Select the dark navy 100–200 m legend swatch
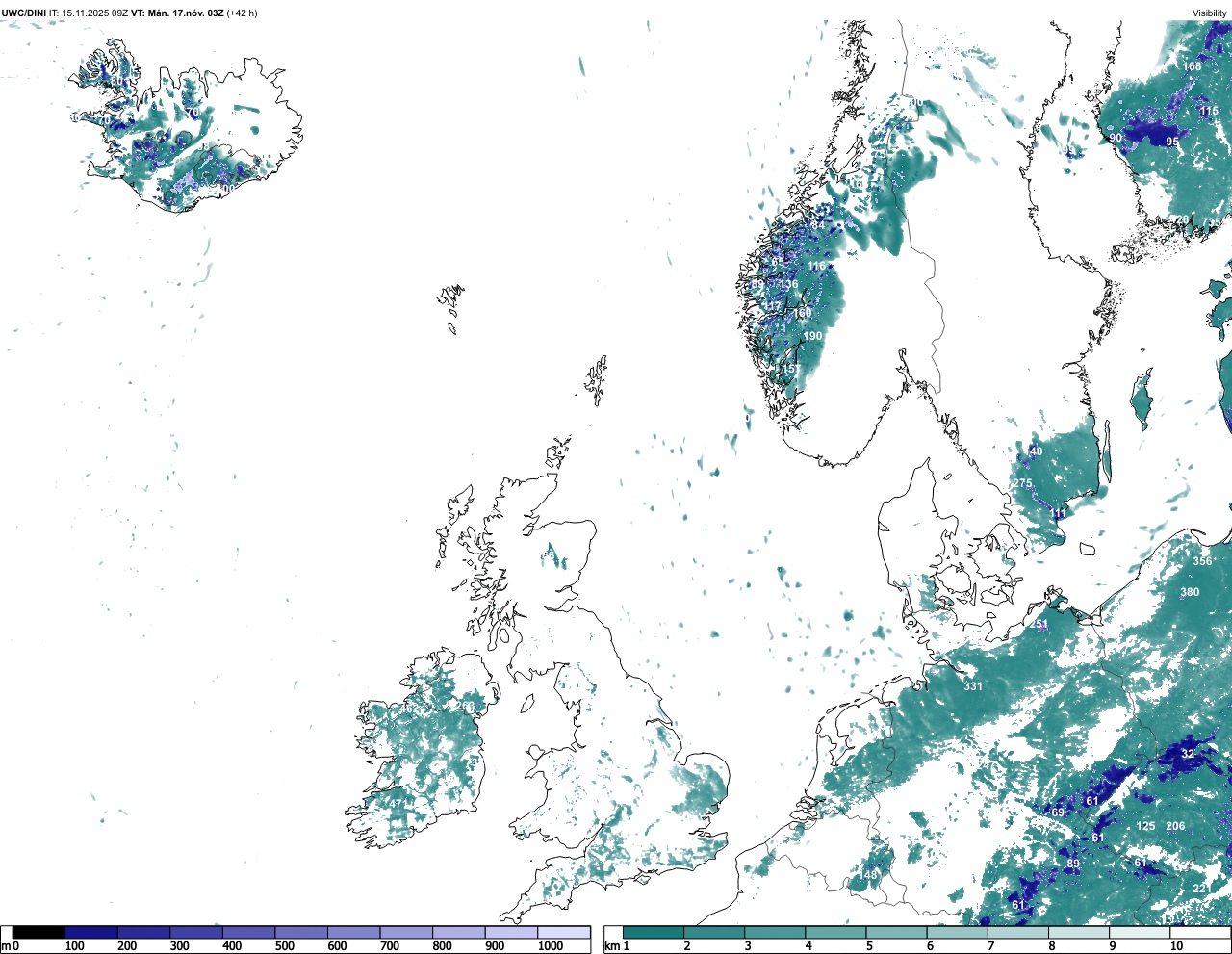This screenshot has height=954, width=1232. (x=91, y=933)
